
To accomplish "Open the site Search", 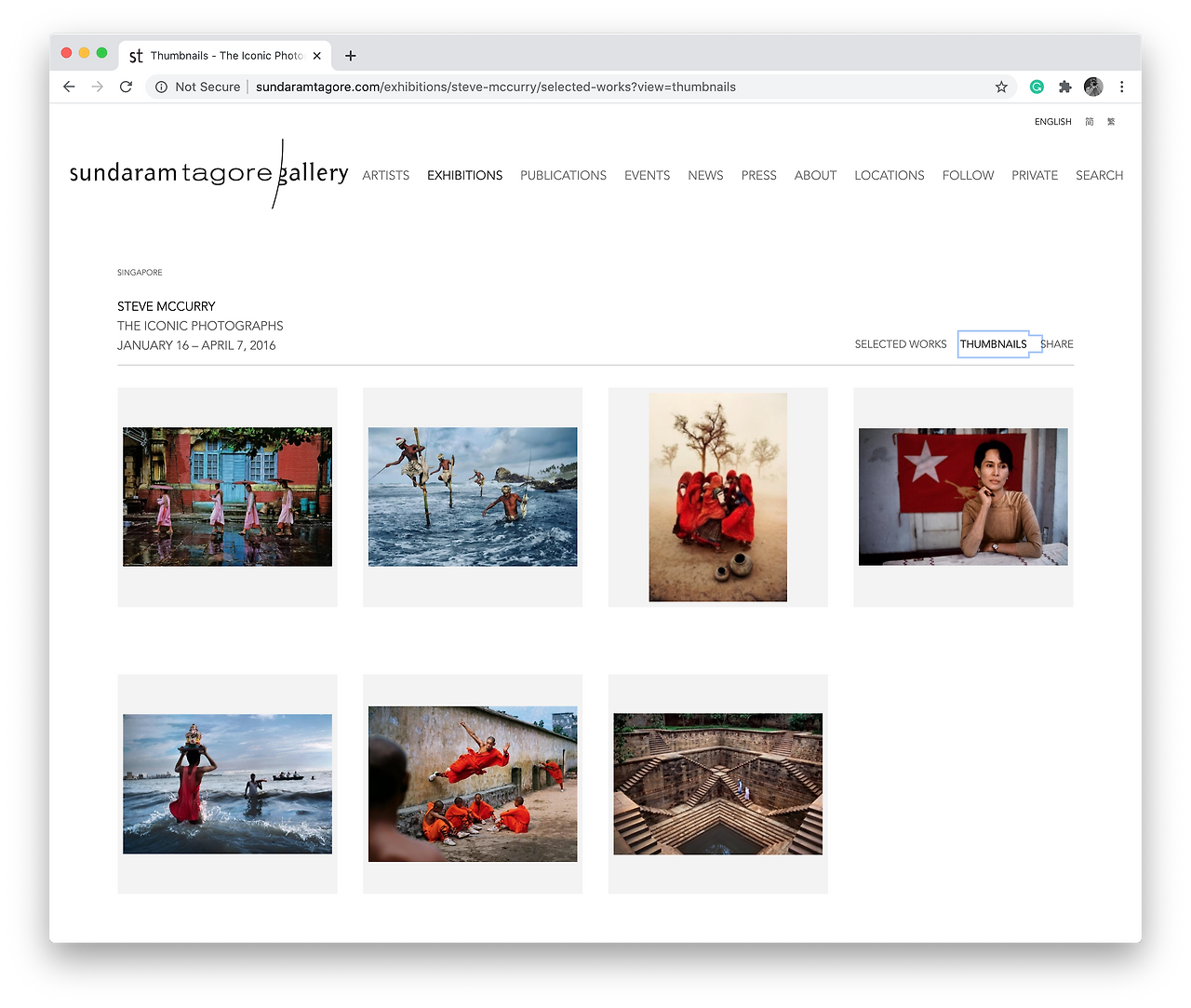I will 1100,175.
